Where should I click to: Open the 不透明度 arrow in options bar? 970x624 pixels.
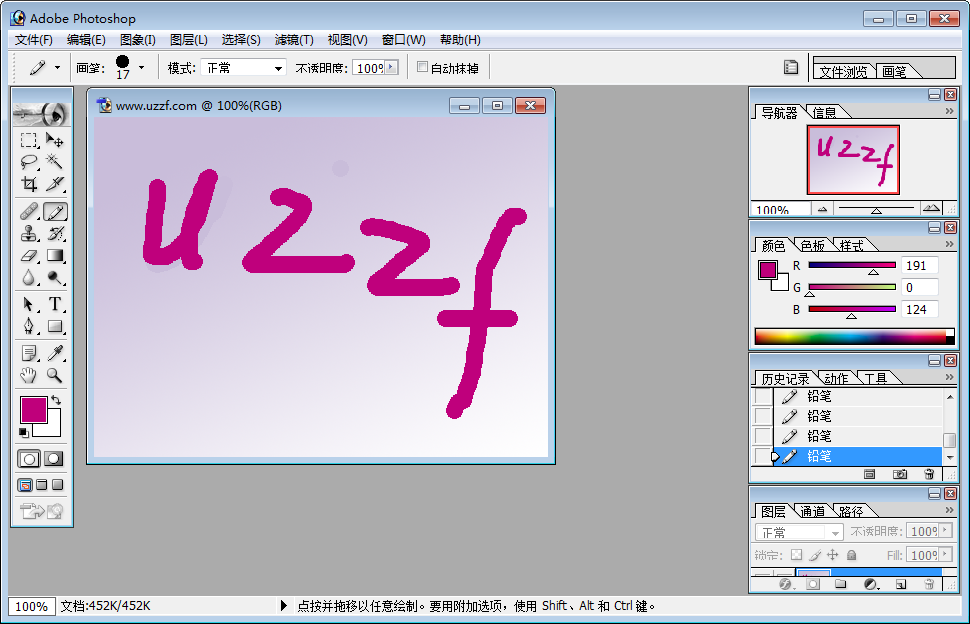(391, 67)
